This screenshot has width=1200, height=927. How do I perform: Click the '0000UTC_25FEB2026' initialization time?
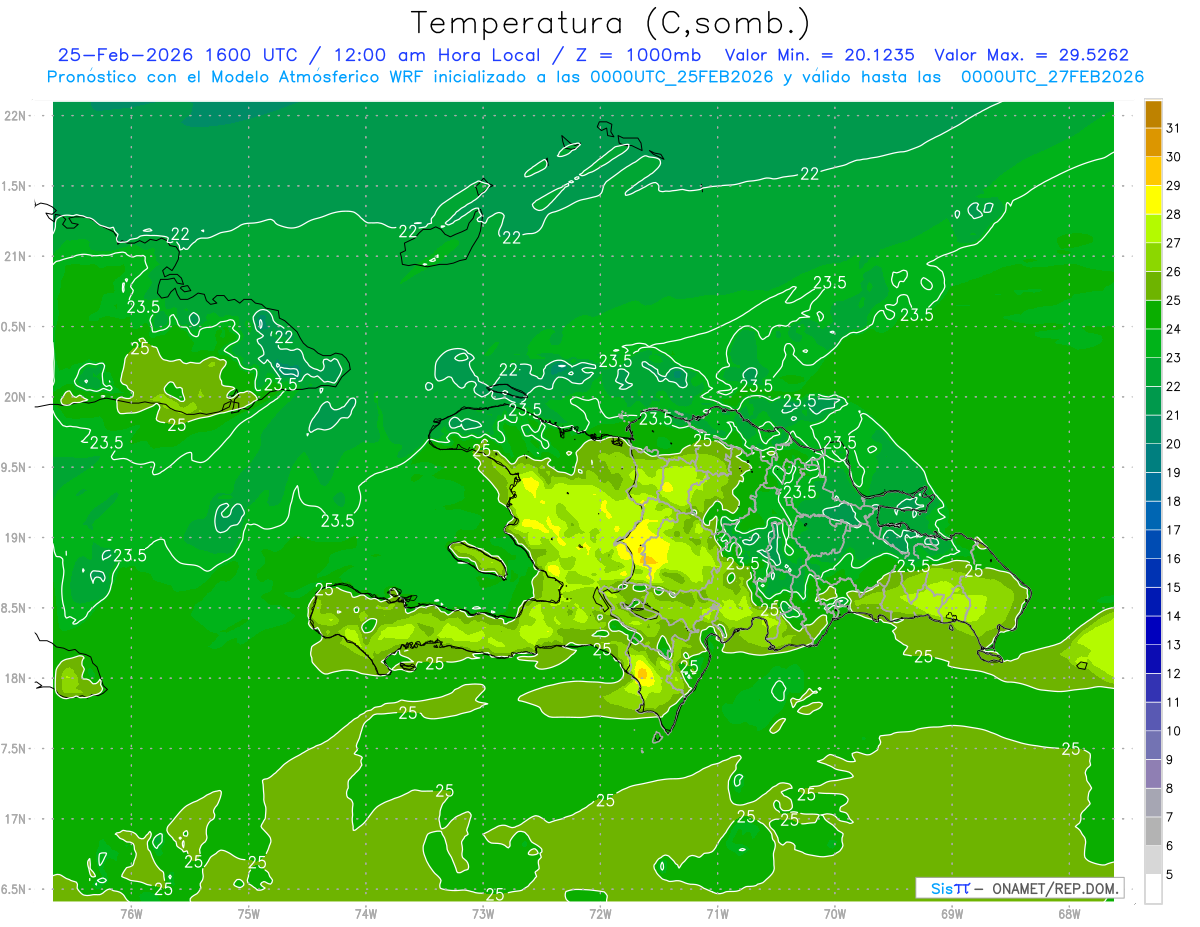(x=682, y=77)
